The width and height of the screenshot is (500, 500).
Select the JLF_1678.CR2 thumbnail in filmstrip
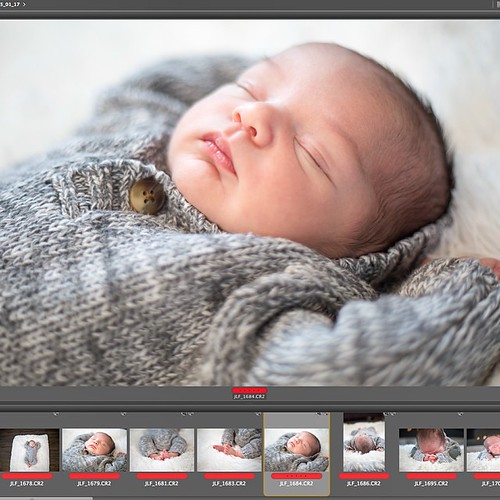click(x=30, y=450)
